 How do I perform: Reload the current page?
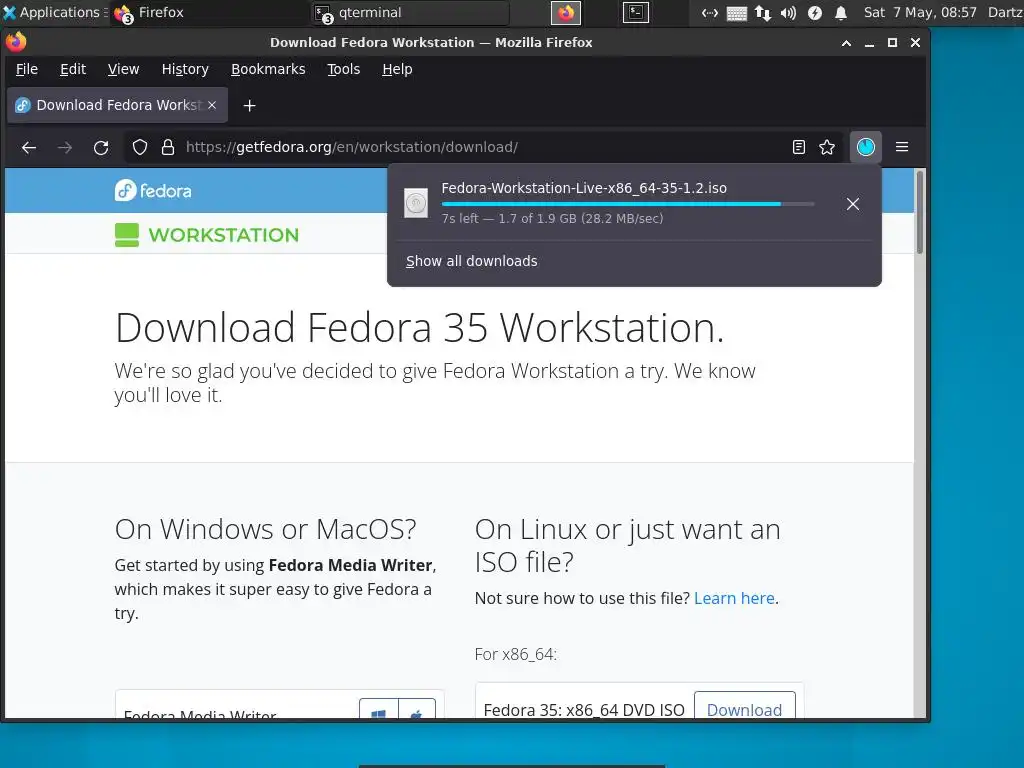click(101, 148)
